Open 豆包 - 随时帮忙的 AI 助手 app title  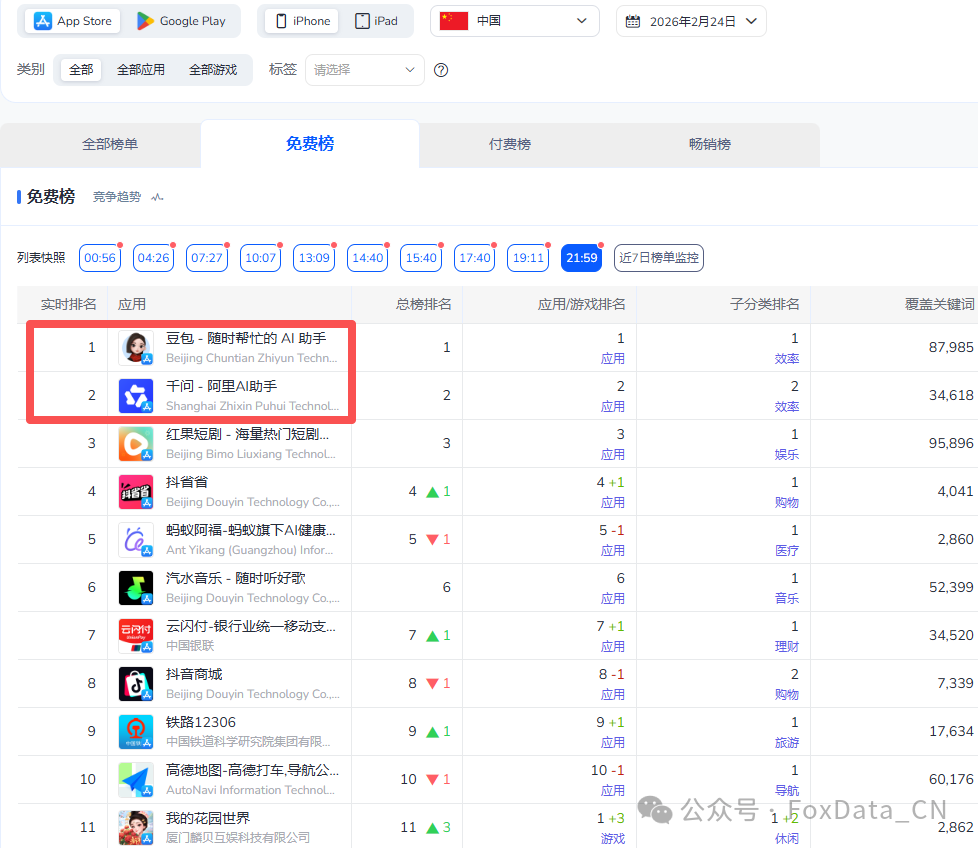(246, 338)
